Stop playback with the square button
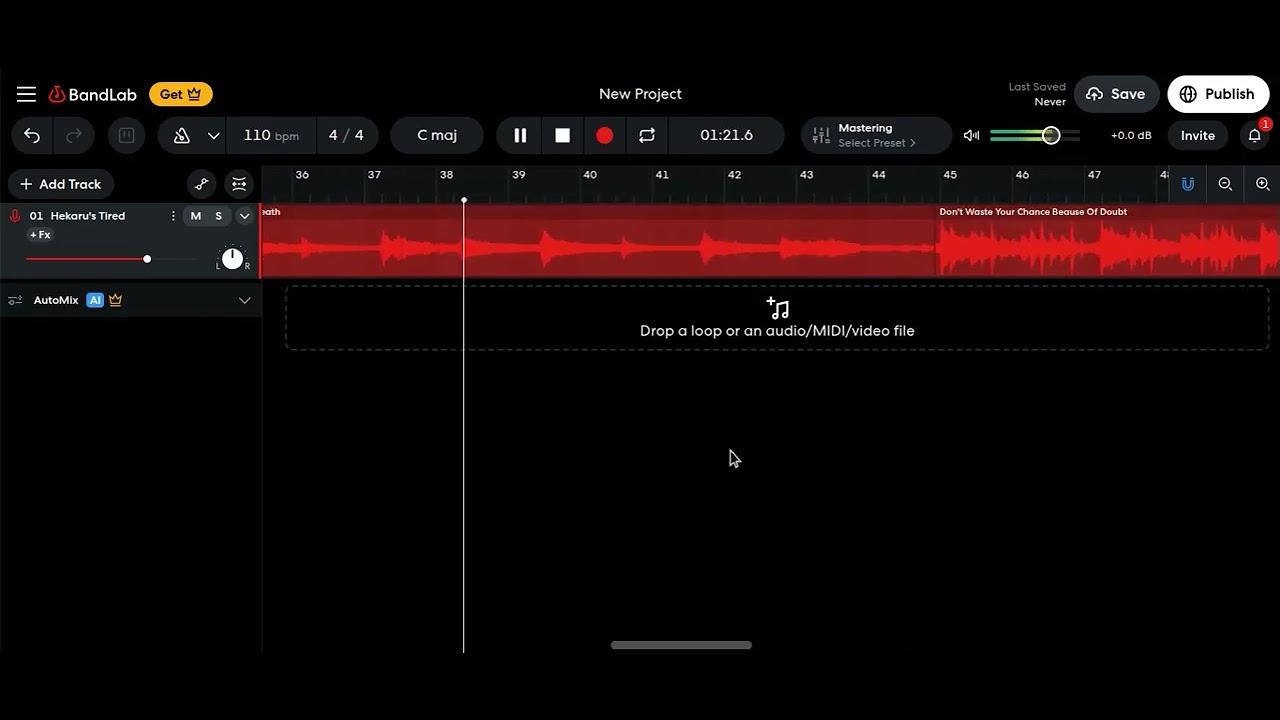 click(x=563, y=135)
